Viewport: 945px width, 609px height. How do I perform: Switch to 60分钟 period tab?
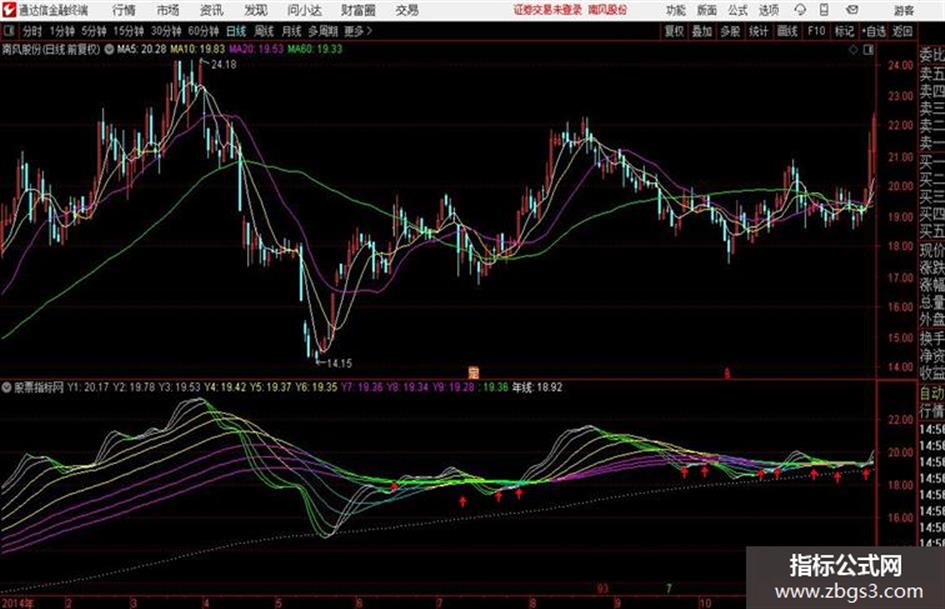(203, 31)
